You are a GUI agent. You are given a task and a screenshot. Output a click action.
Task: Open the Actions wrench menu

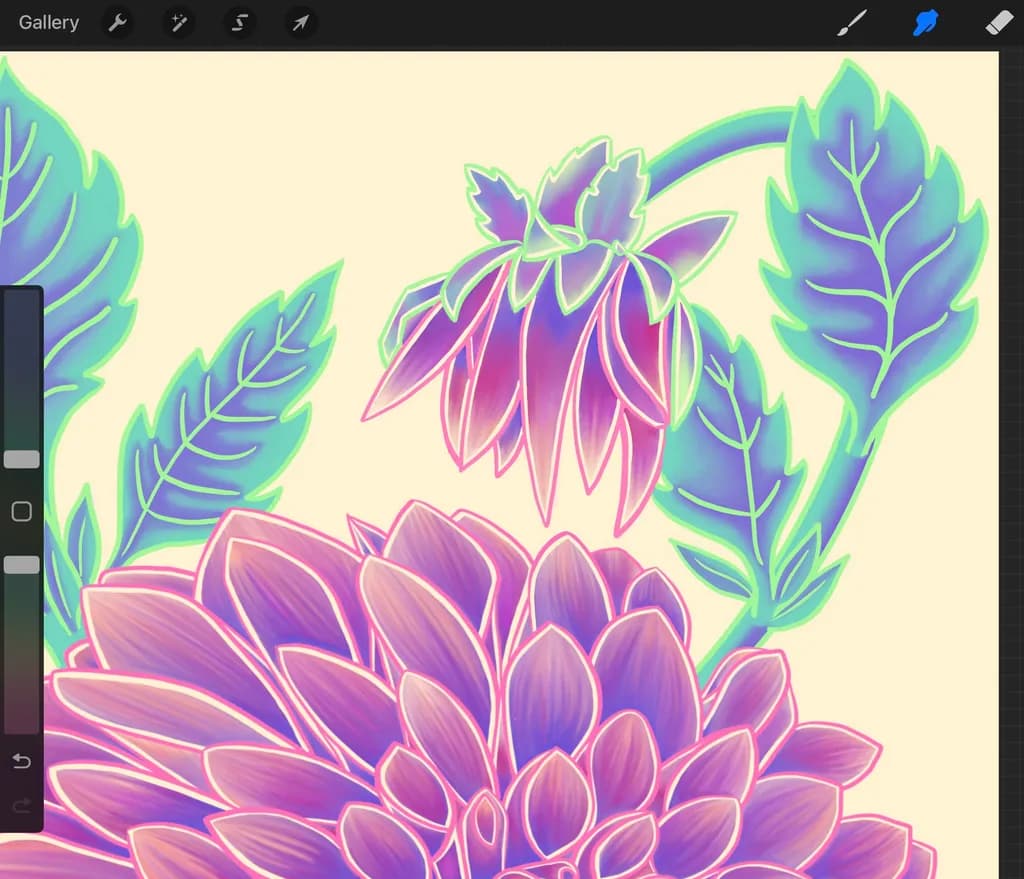click(x=118, y=23)
